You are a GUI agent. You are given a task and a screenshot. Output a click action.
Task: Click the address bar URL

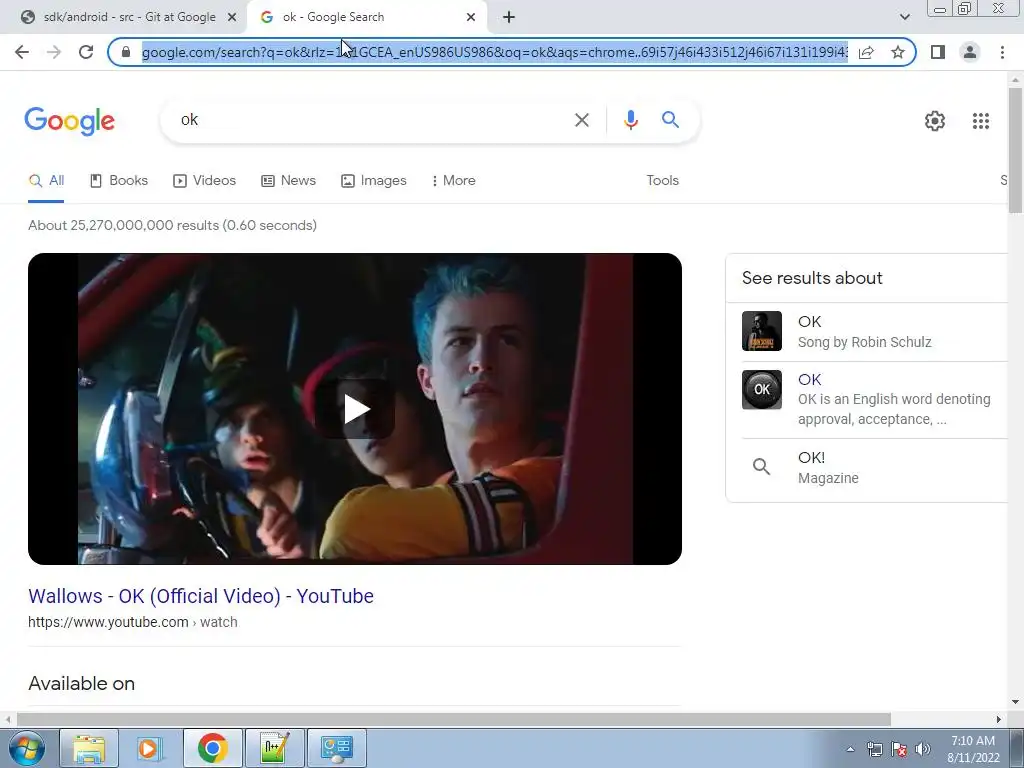pyautogui.click(x=494, y=52)
